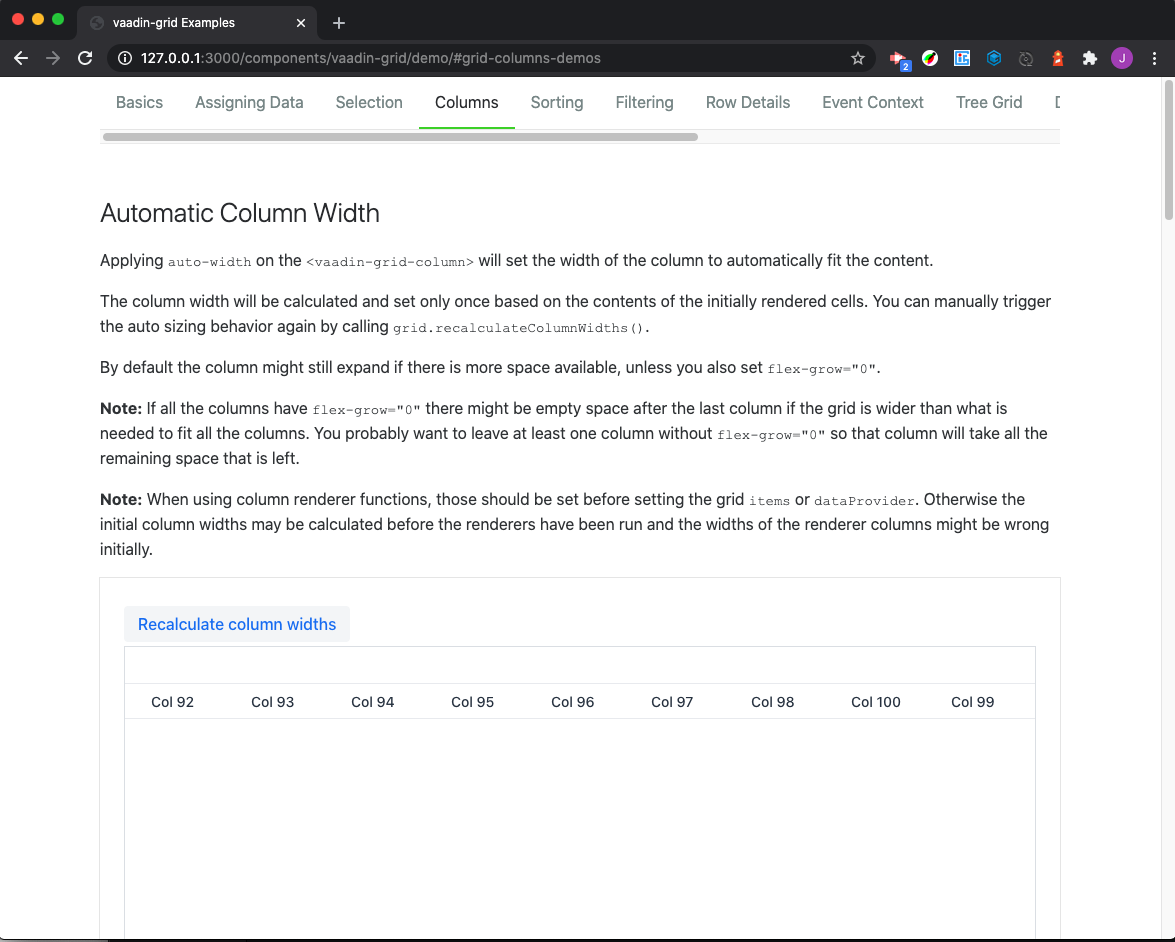
Task: Click the page reload icon
Action: click(85, 58)
